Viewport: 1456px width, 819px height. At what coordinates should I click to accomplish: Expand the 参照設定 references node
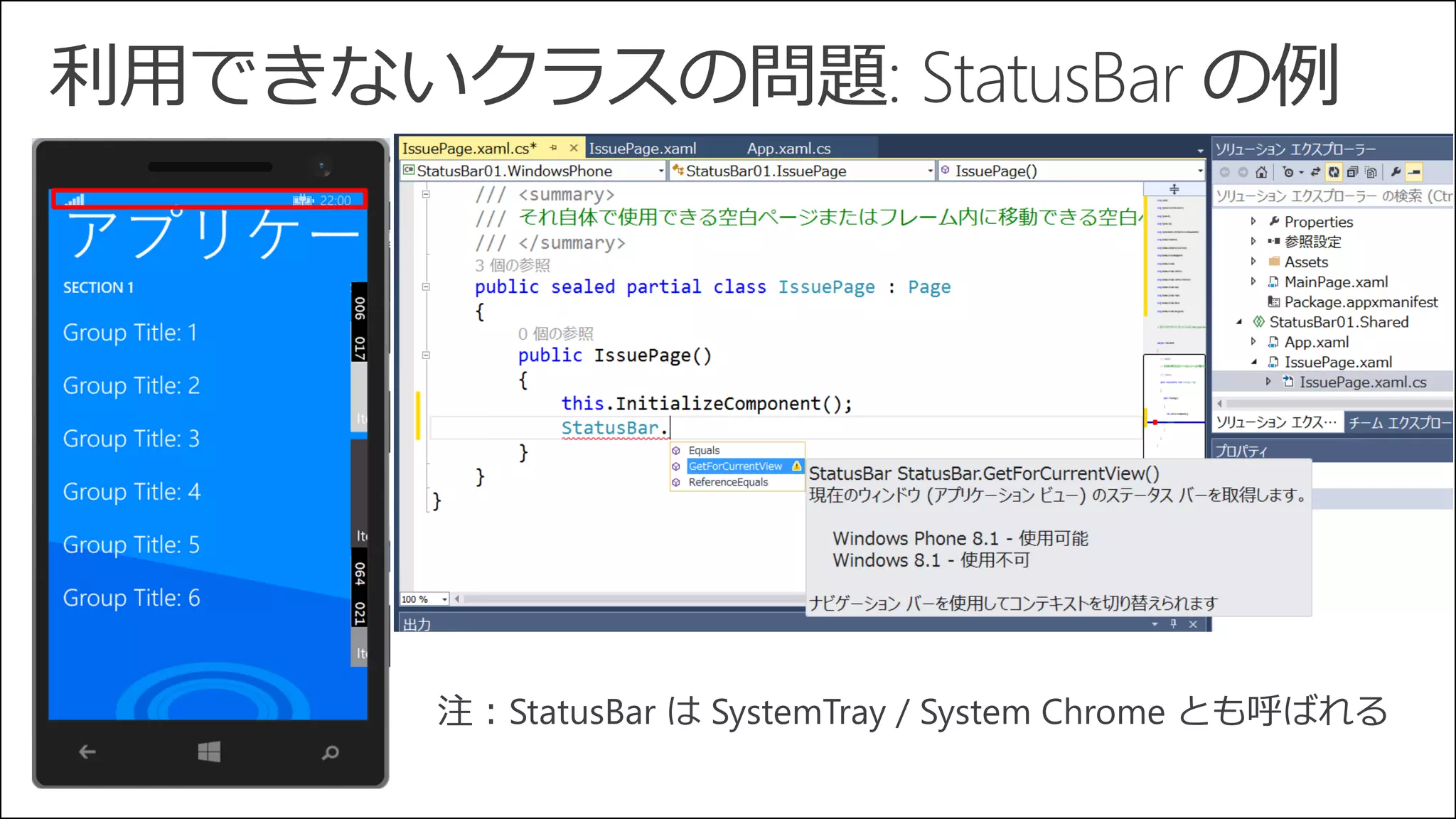(x=1253, y=241)
